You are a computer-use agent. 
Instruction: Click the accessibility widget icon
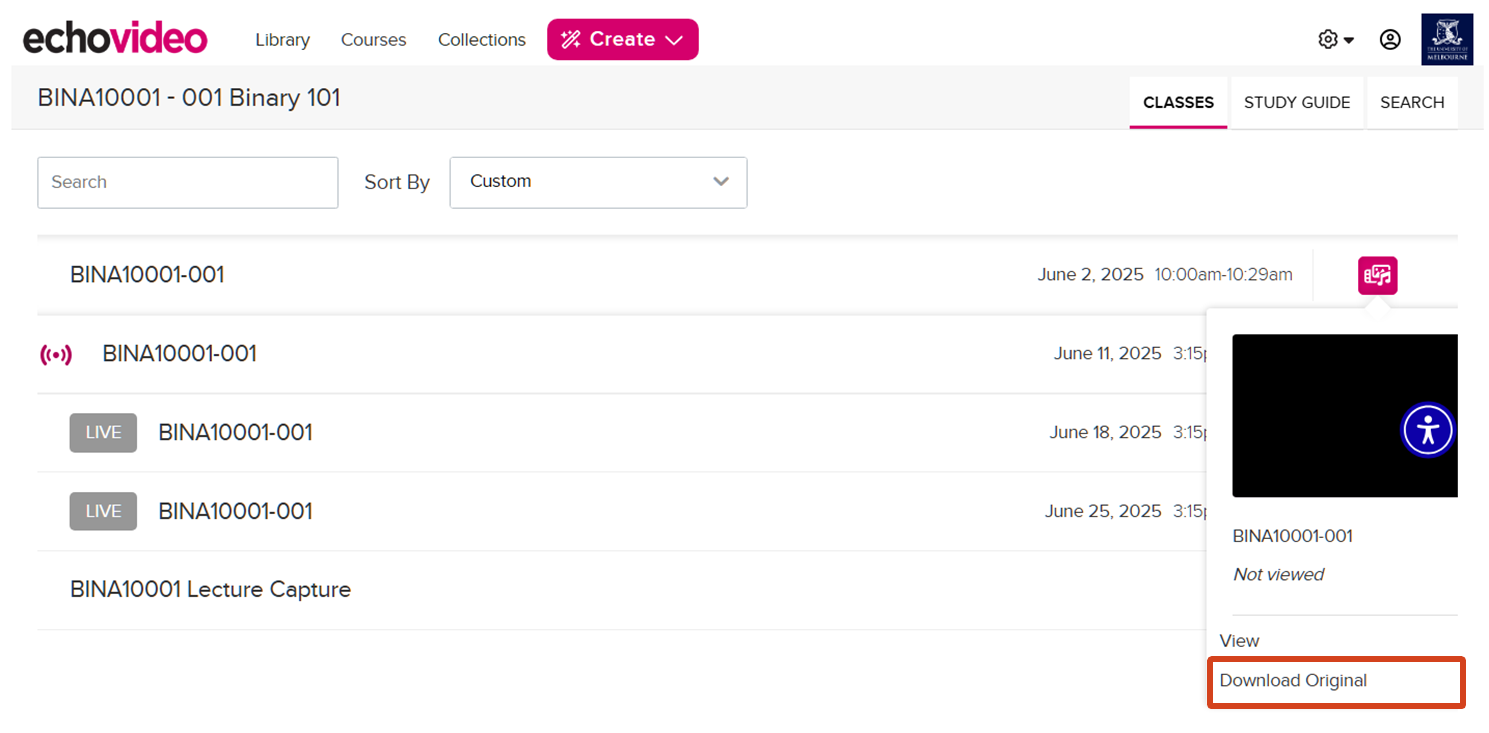[x=1427, y=430]
